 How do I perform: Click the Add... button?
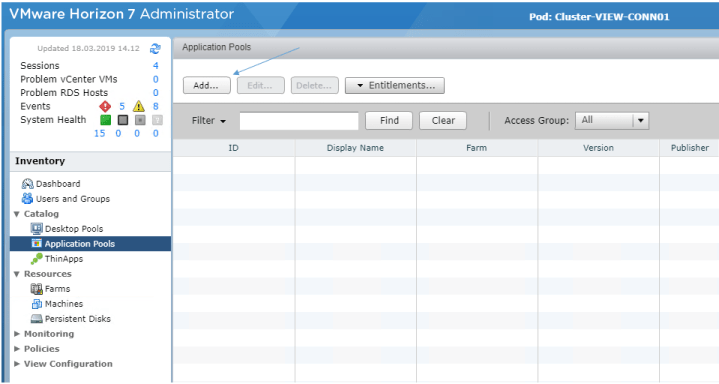click(206, 85)
